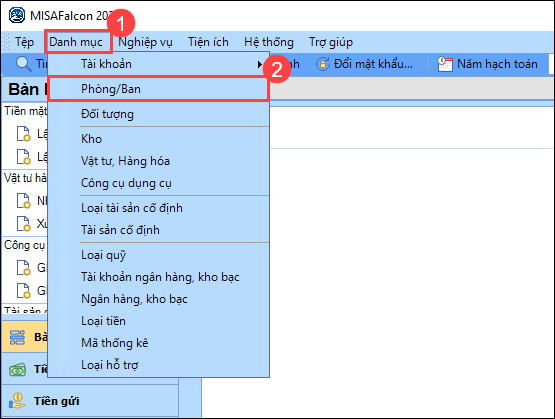Click the highlighted Bàn làm việc sidebar icon
This screenshot has height=419, width=555.
(17, 337)
